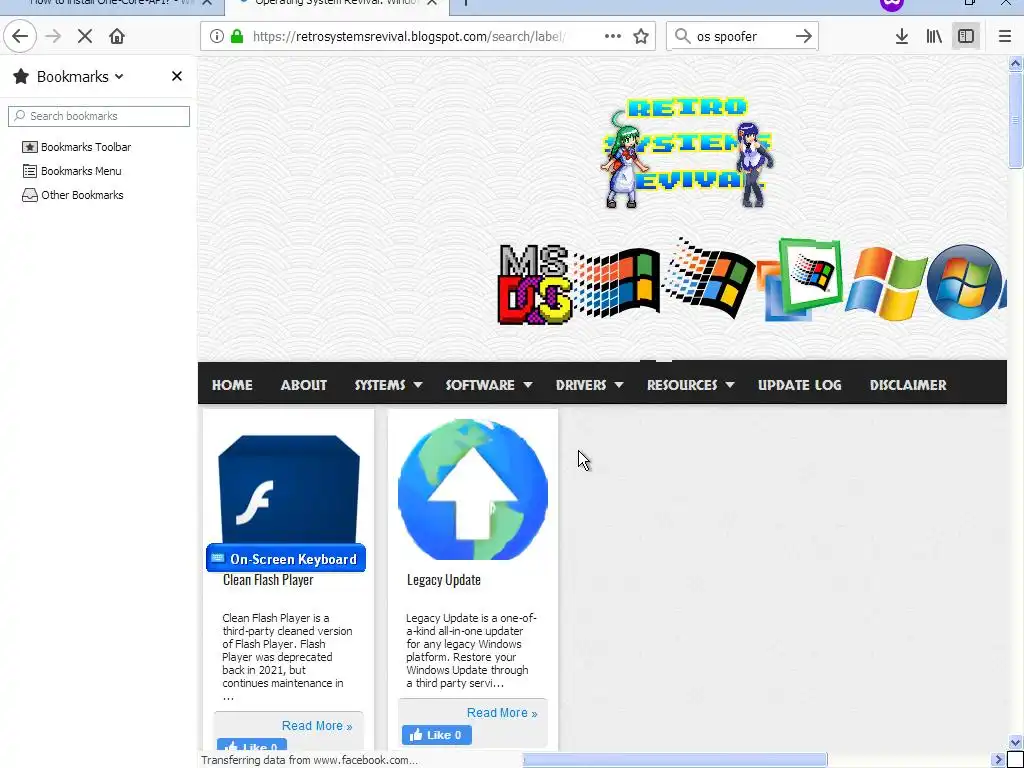This screenshot has width=1024, height=768.
Task: Click the On-Screen Keyboard overlay button
Action: (286, 558)
